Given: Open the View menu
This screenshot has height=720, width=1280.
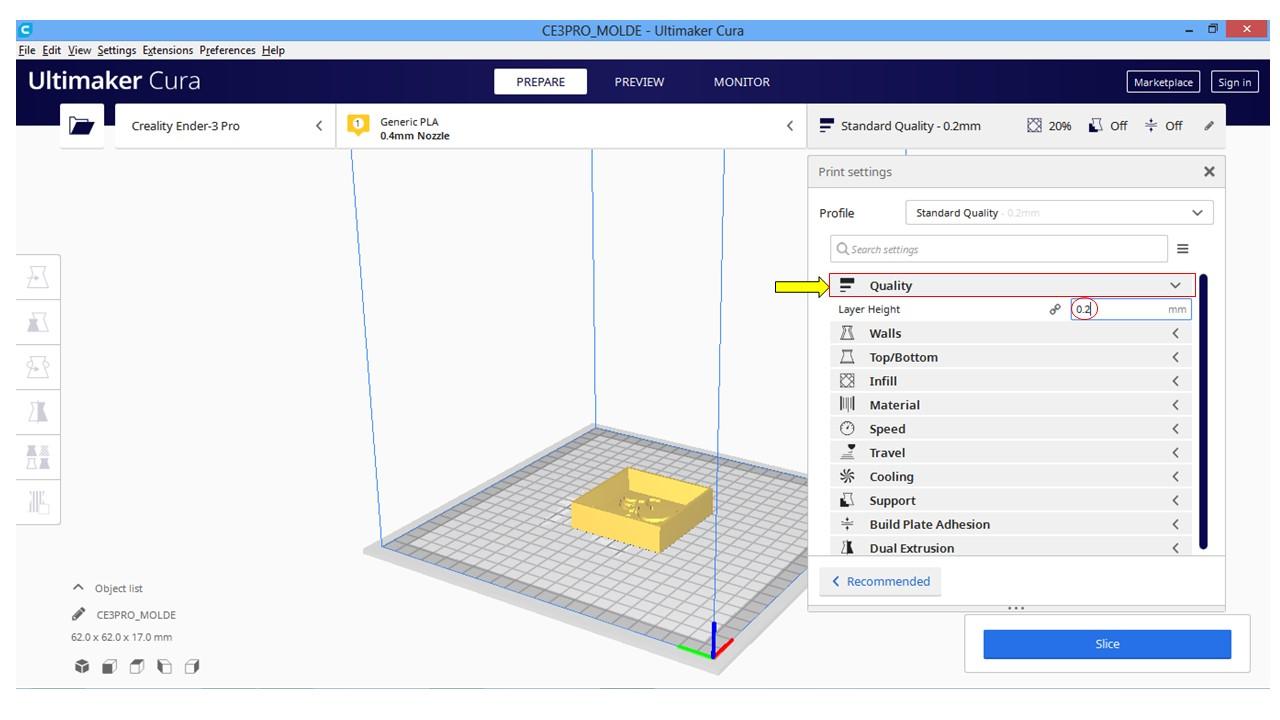Looking at the screenshot, I should [x=80, y=50].
